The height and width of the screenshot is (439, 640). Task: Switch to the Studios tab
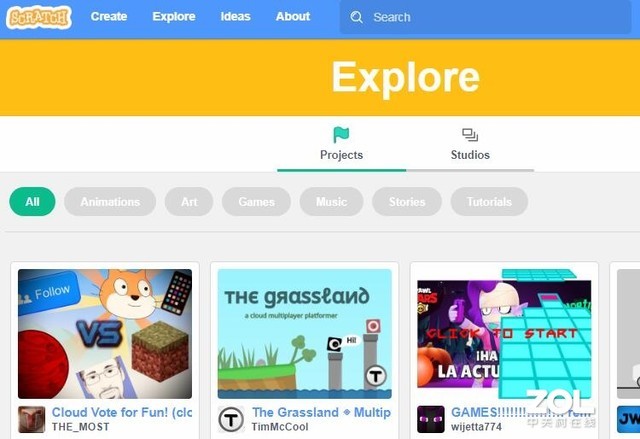470,144
